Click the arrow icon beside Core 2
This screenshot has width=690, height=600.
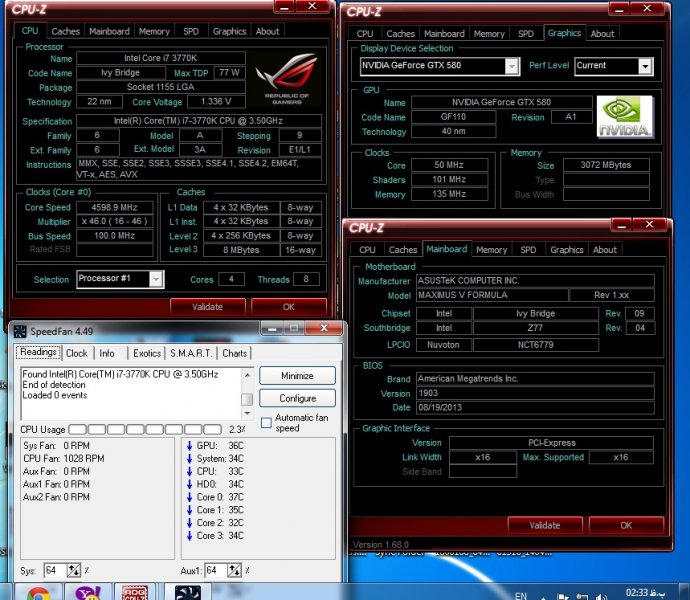tap(189, 523)
